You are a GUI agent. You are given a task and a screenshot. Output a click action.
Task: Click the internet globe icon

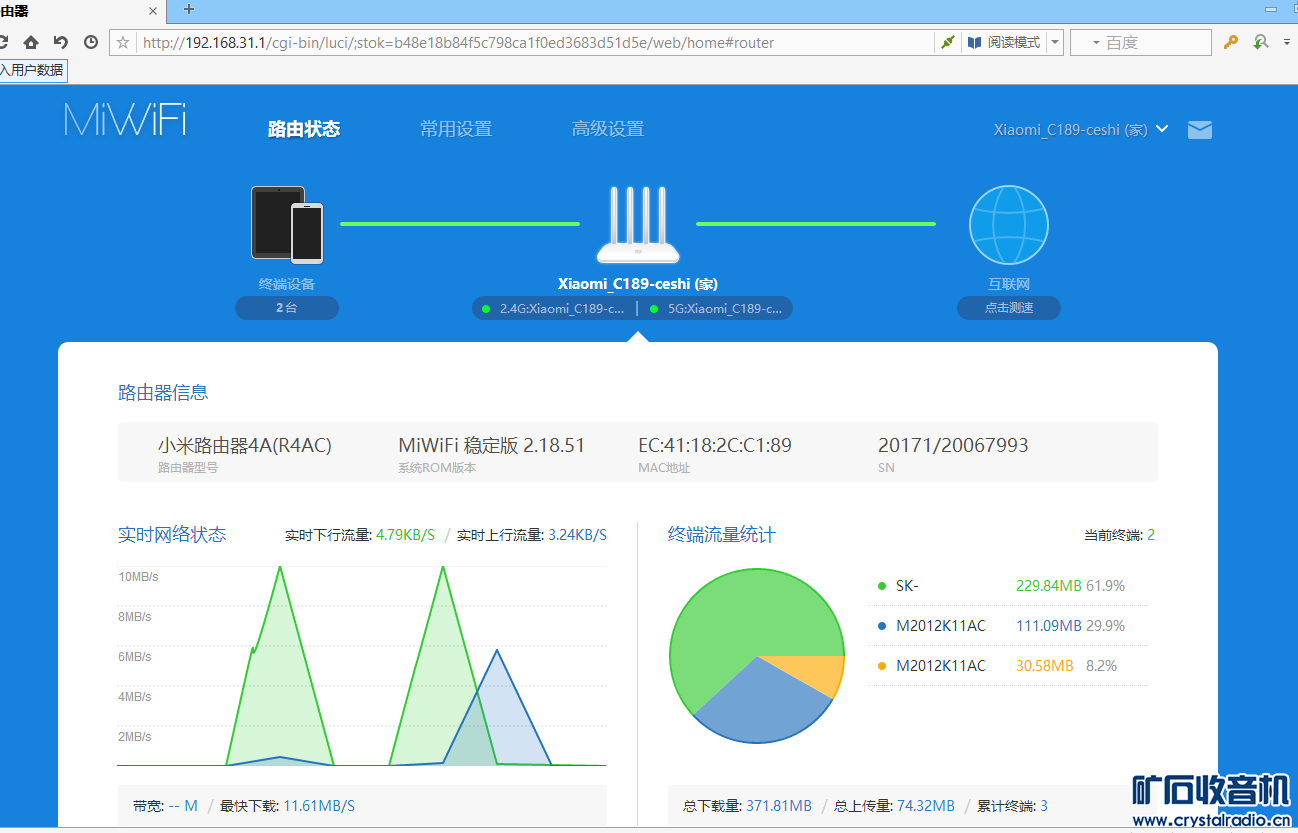[x=1008, y=225]
